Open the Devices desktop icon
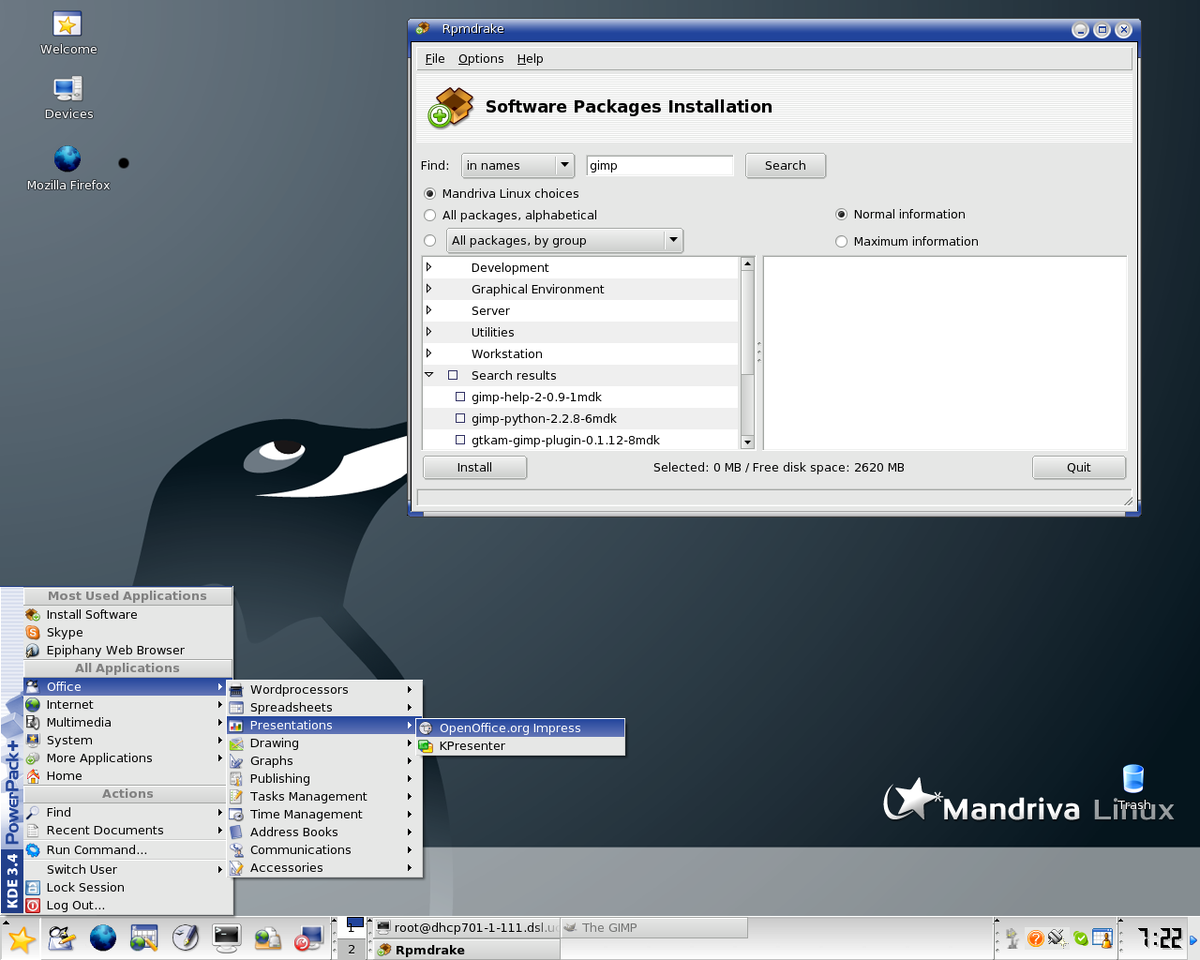 [x=68, y=98]
